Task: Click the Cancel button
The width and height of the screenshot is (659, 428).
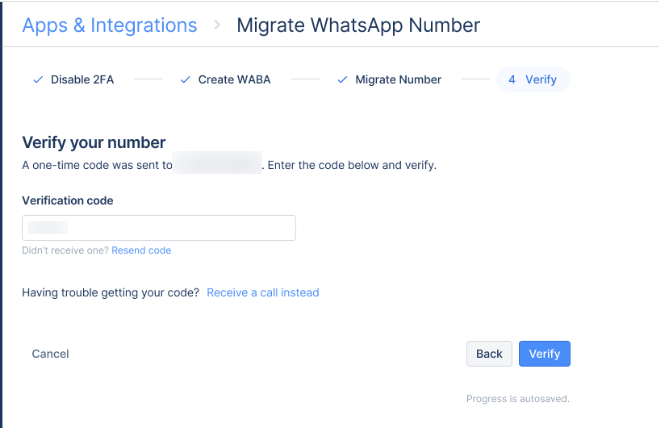Action: (x=50, y=354)
